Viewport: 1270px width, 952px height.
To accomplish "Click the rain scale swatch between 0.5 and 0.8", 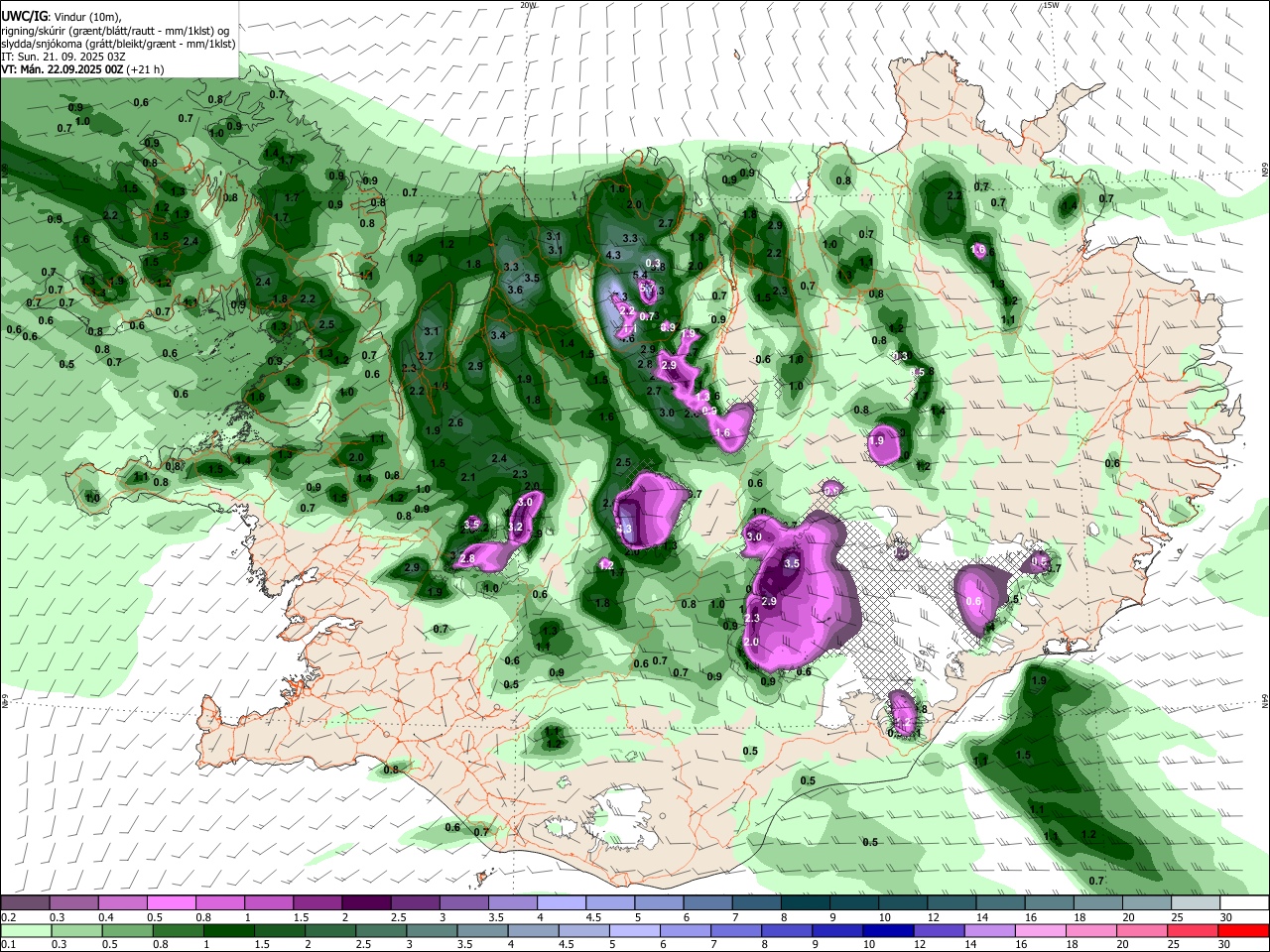I will pyautogui.click(x=127, y=930).
